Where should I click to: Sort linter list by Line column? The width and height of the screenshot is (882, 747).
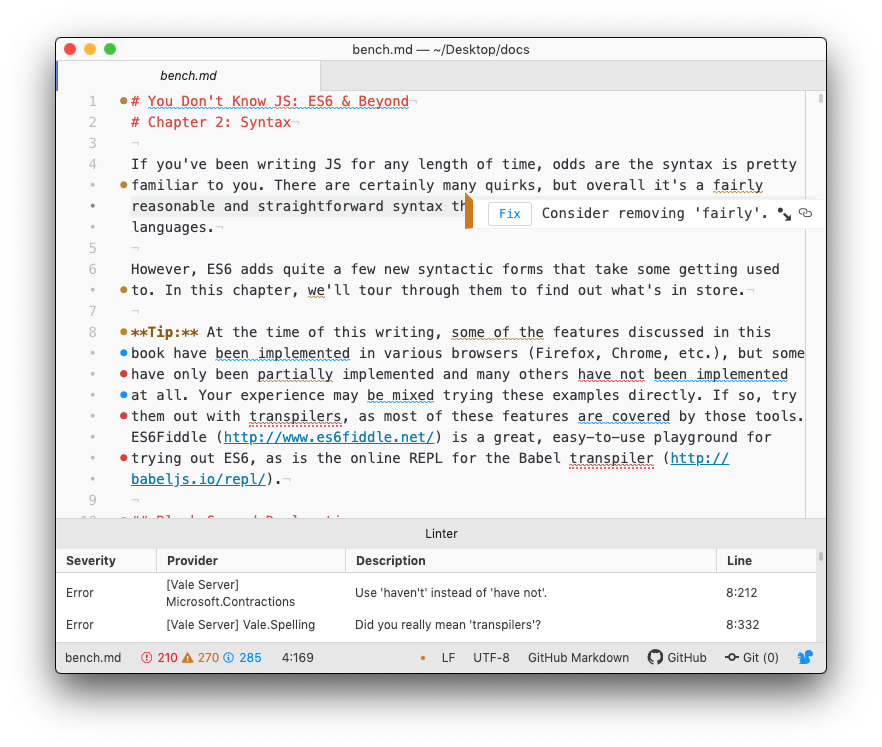coord(766,561)
